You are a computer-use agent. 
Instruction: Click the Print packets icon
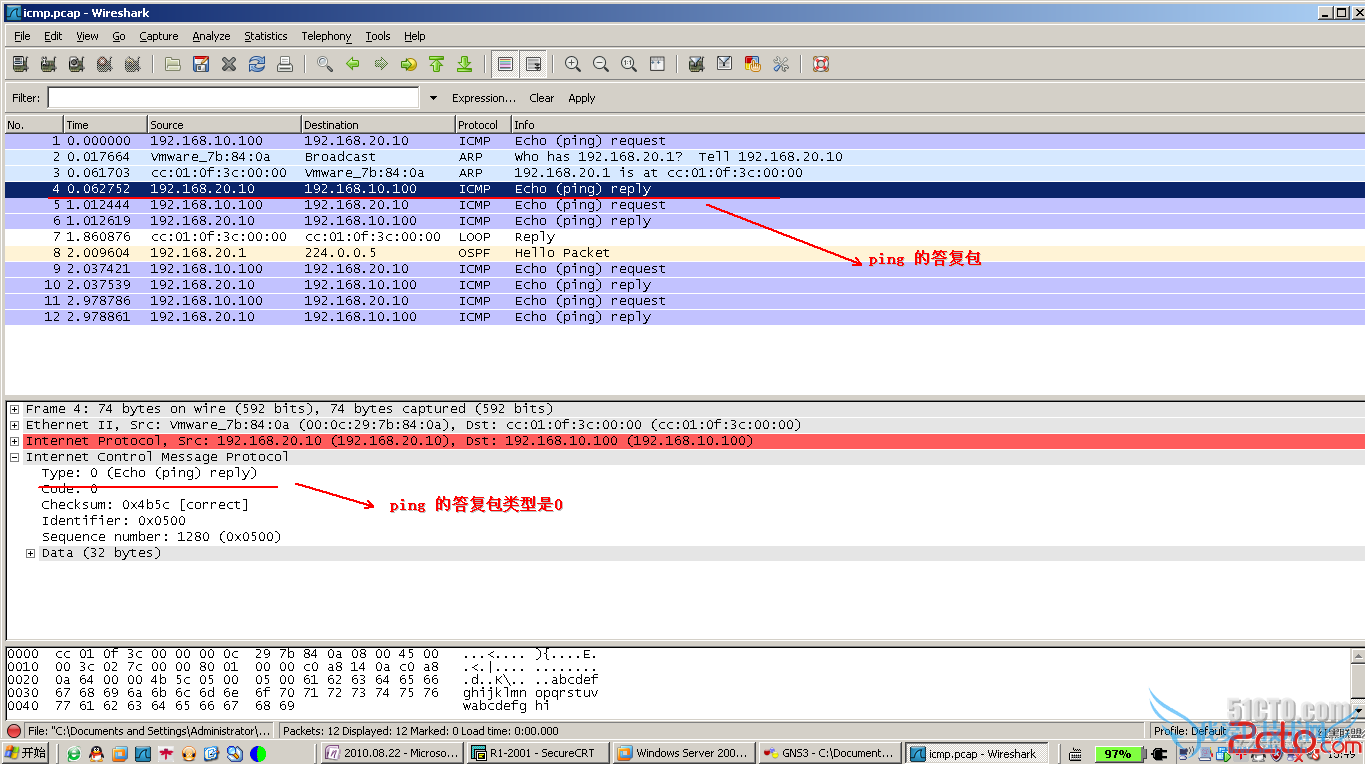pos(285,64)
